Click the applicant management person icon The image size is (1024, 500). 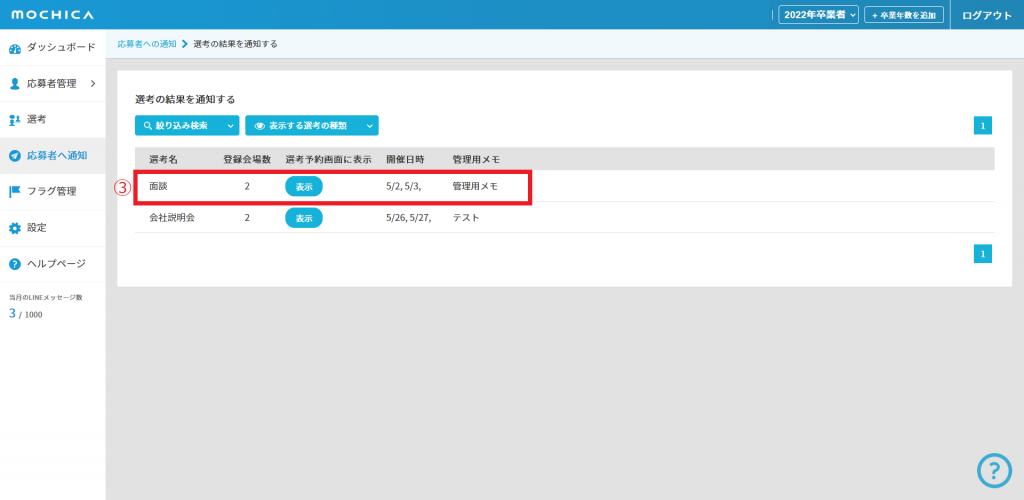click(15, 84)
